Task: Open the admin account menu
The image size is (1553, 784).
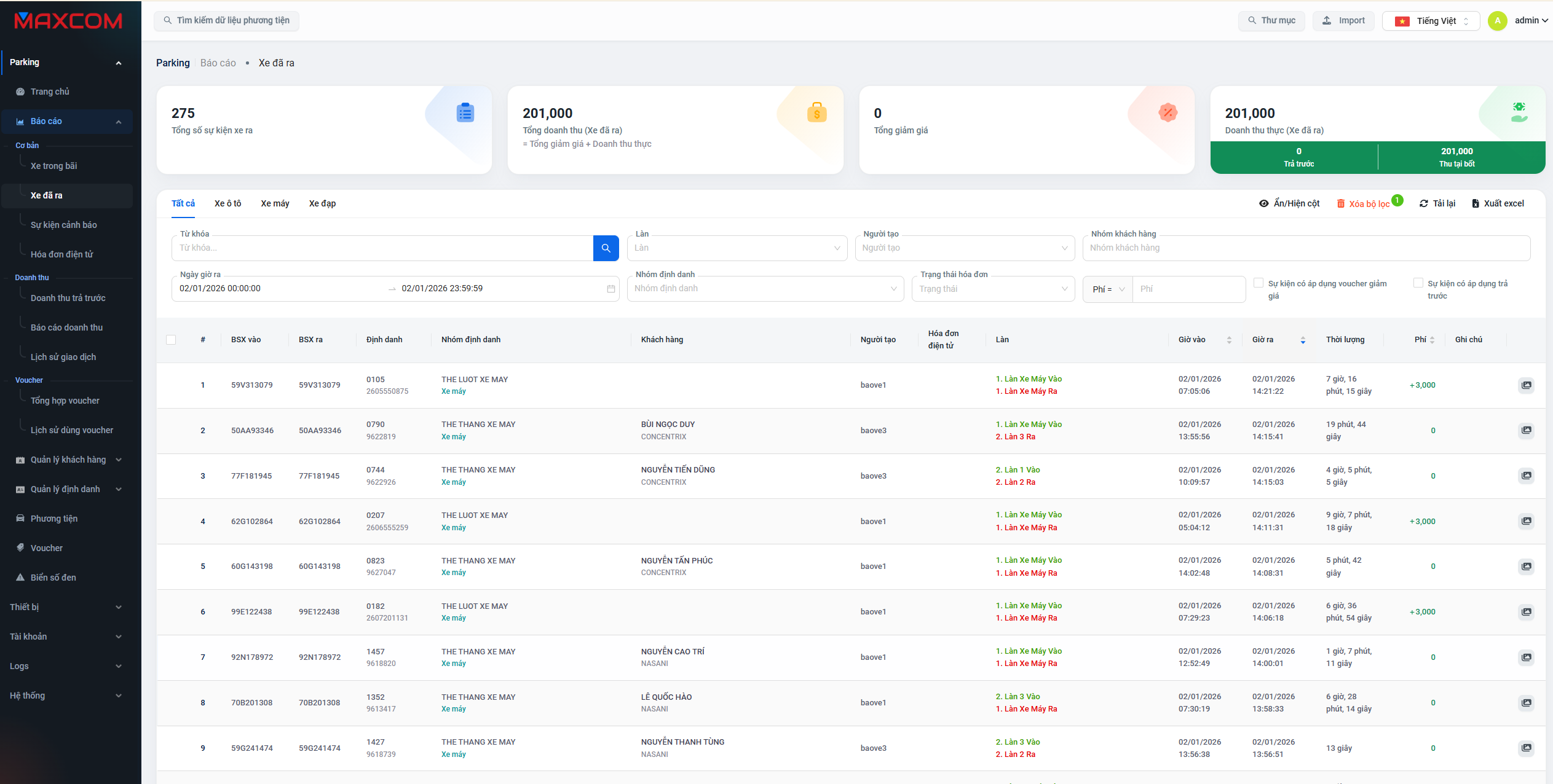Action: tap(1530, 21)
